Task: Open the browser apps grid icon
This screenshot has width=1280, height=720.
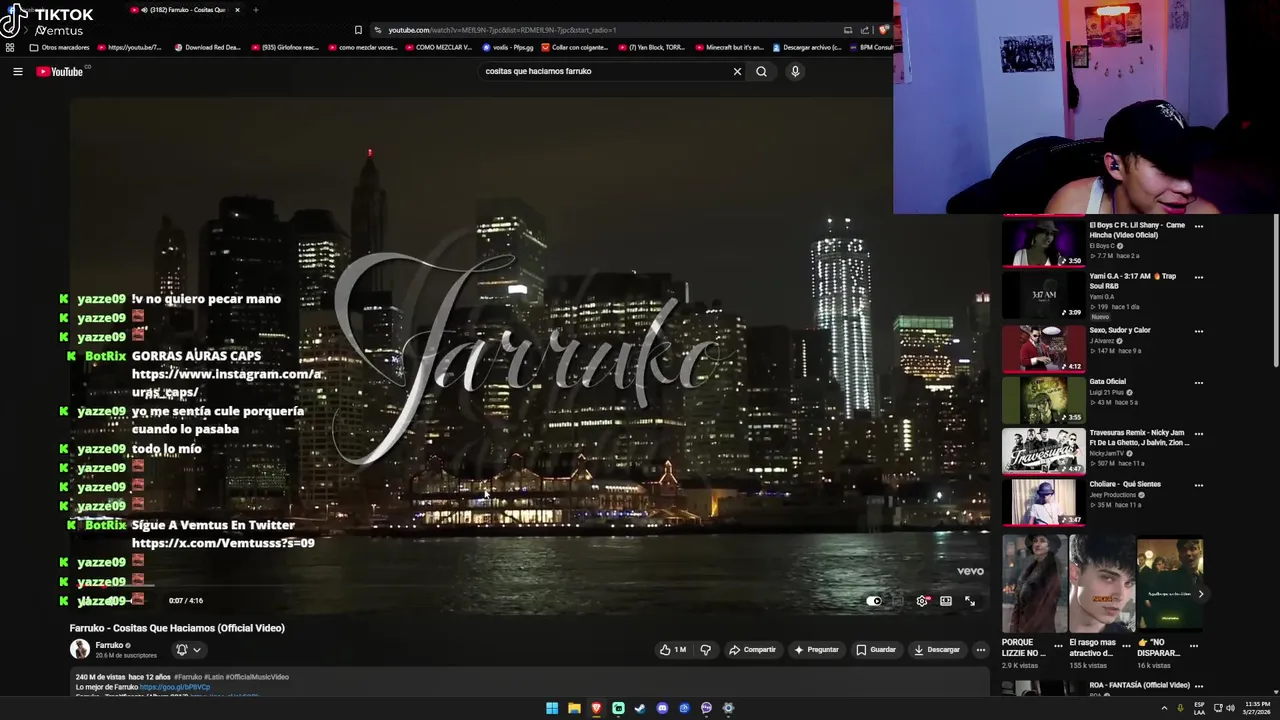Action: point(10,47)
